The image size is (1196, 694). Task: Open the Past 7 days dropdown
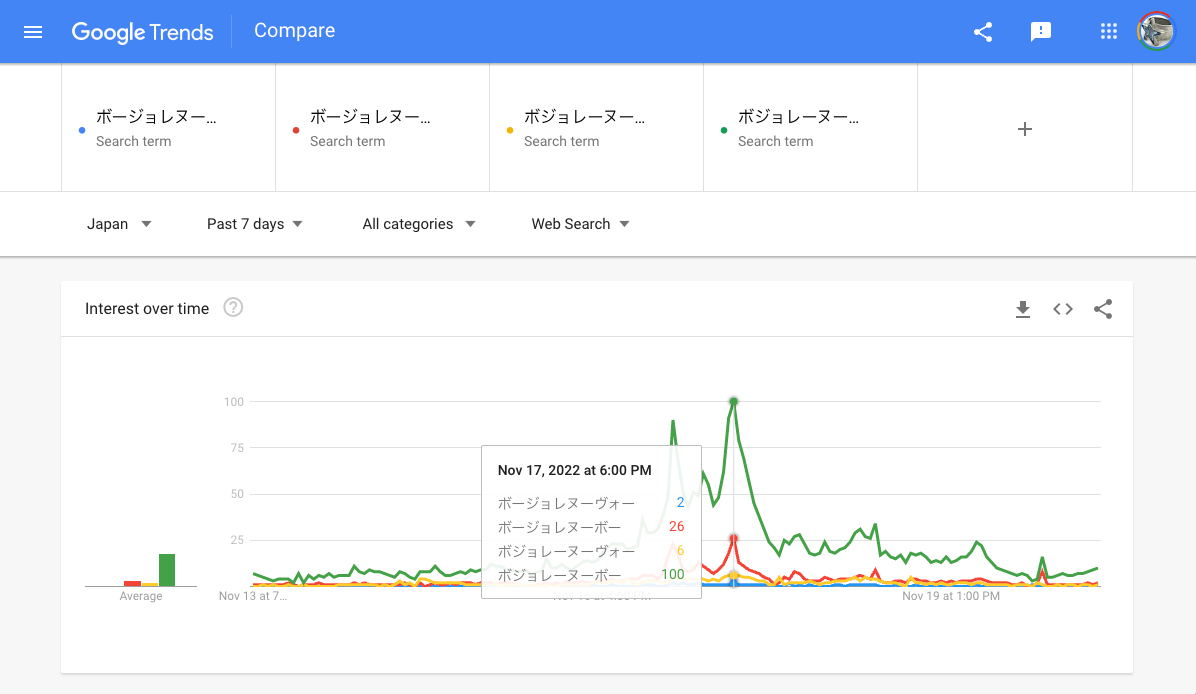(x=254, y=224)
